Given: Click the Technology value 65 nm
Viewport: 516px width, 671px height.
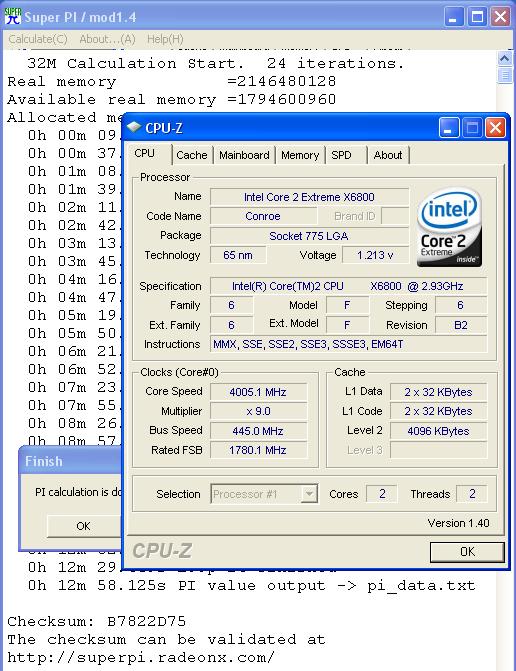Looking at the screenshot, I should 238,255.
